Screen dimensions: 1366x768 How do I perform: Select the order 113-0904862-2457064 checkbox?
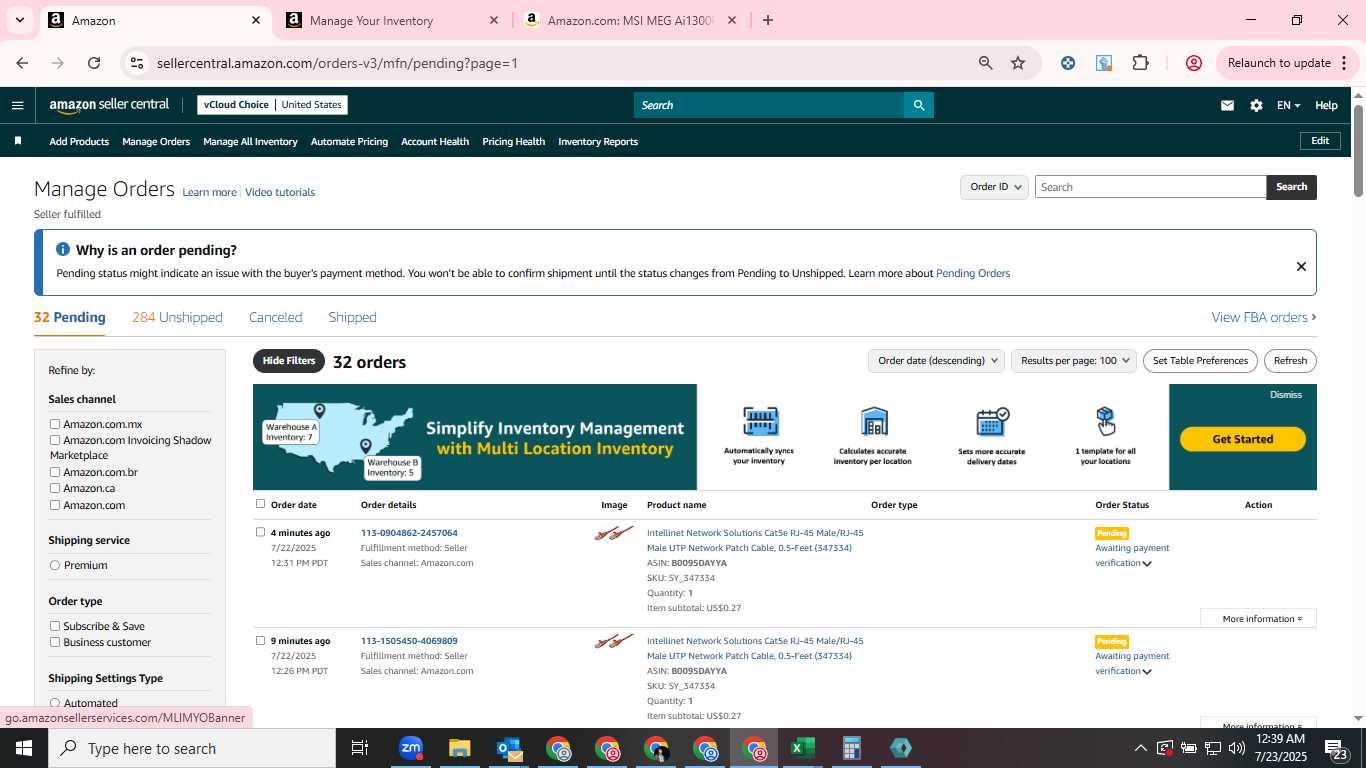[261, 532]
